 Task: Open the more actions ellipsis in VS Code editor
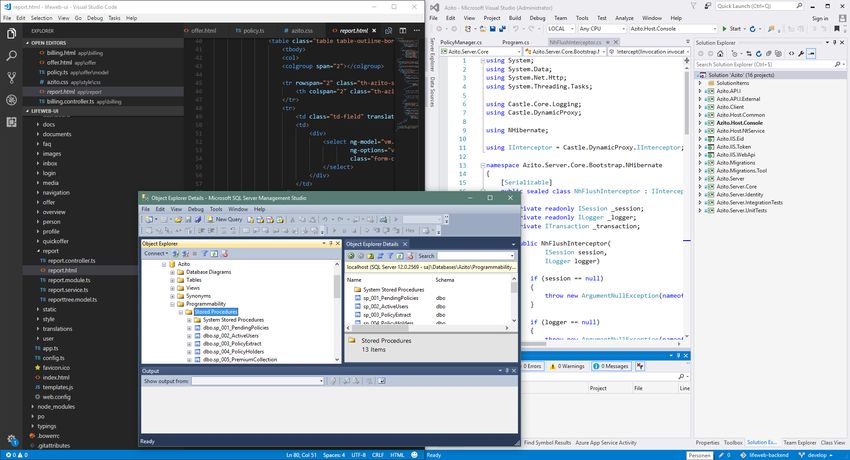[416, 31]
